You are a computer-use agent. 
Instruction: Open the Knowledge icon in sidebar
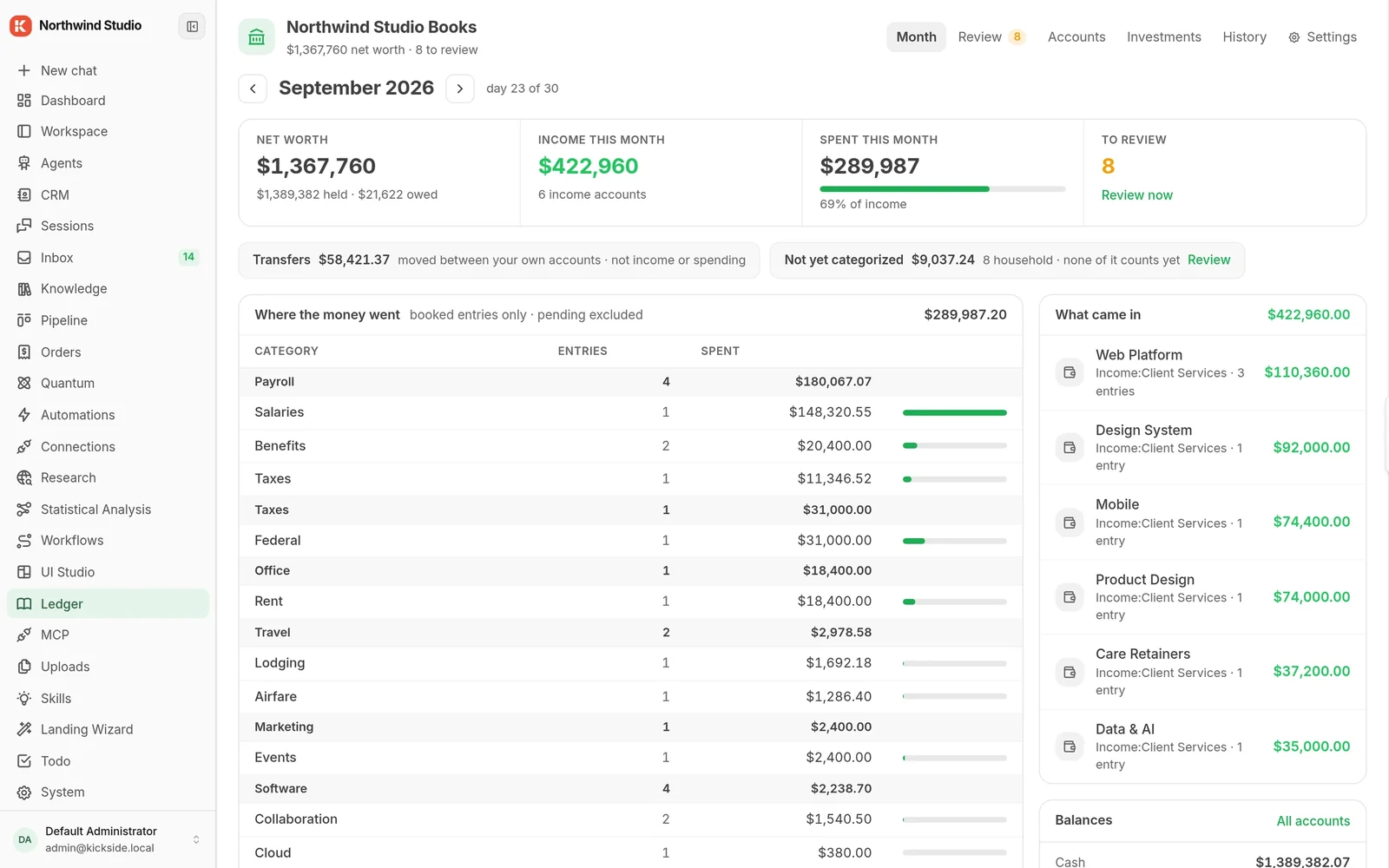click(24, 289)
